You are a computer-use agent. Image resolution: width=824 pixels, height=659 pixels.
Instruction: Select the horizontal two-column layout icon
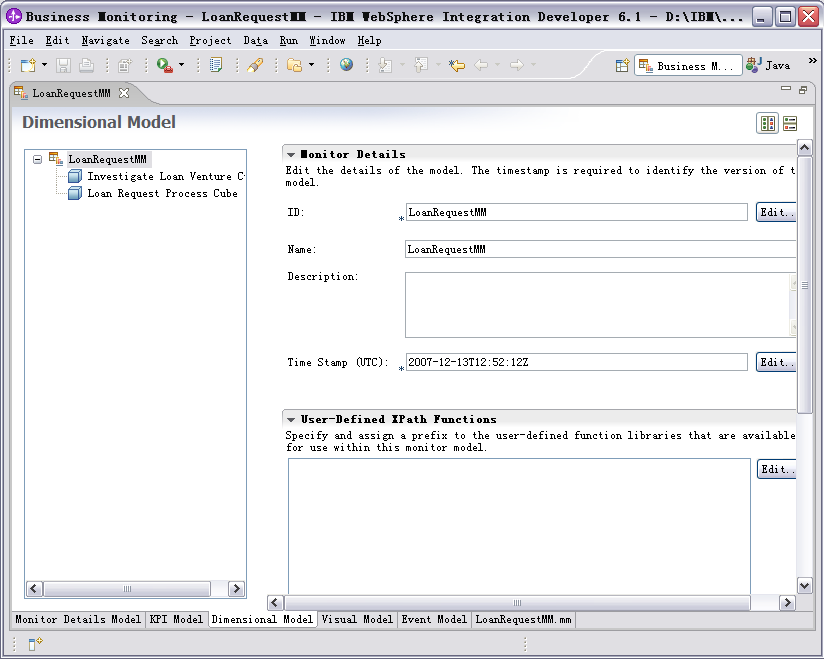pyautogui.click(x=768, y=123)
